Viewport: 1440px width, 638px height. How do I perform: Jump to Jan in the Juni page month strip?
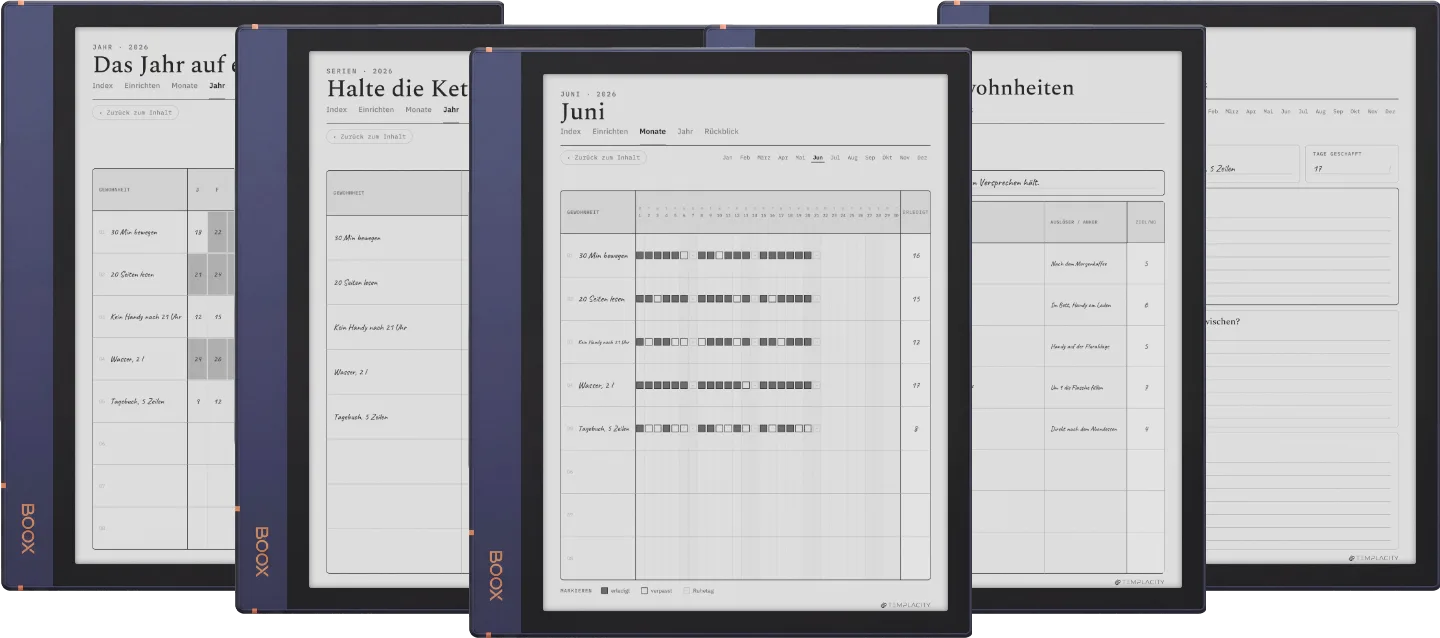(x=727, y=157)
